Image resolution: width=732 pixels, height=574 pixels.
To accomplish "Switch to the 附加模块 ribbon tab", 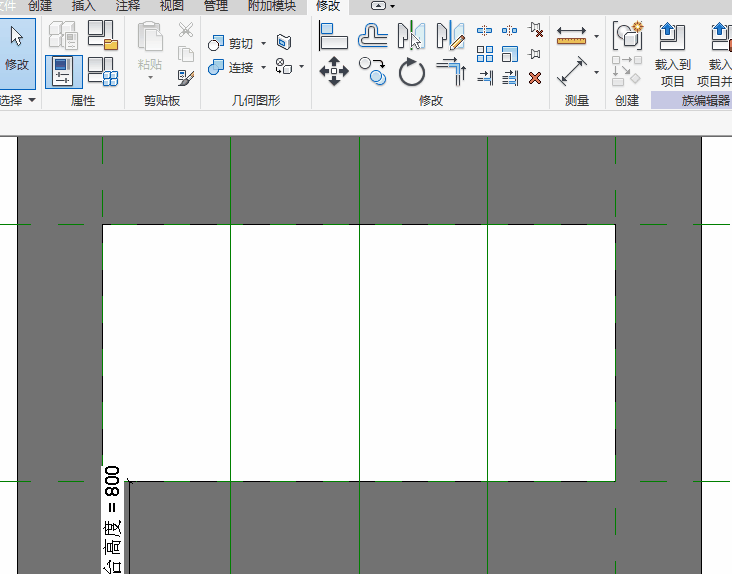I will [x=272, y=6].
